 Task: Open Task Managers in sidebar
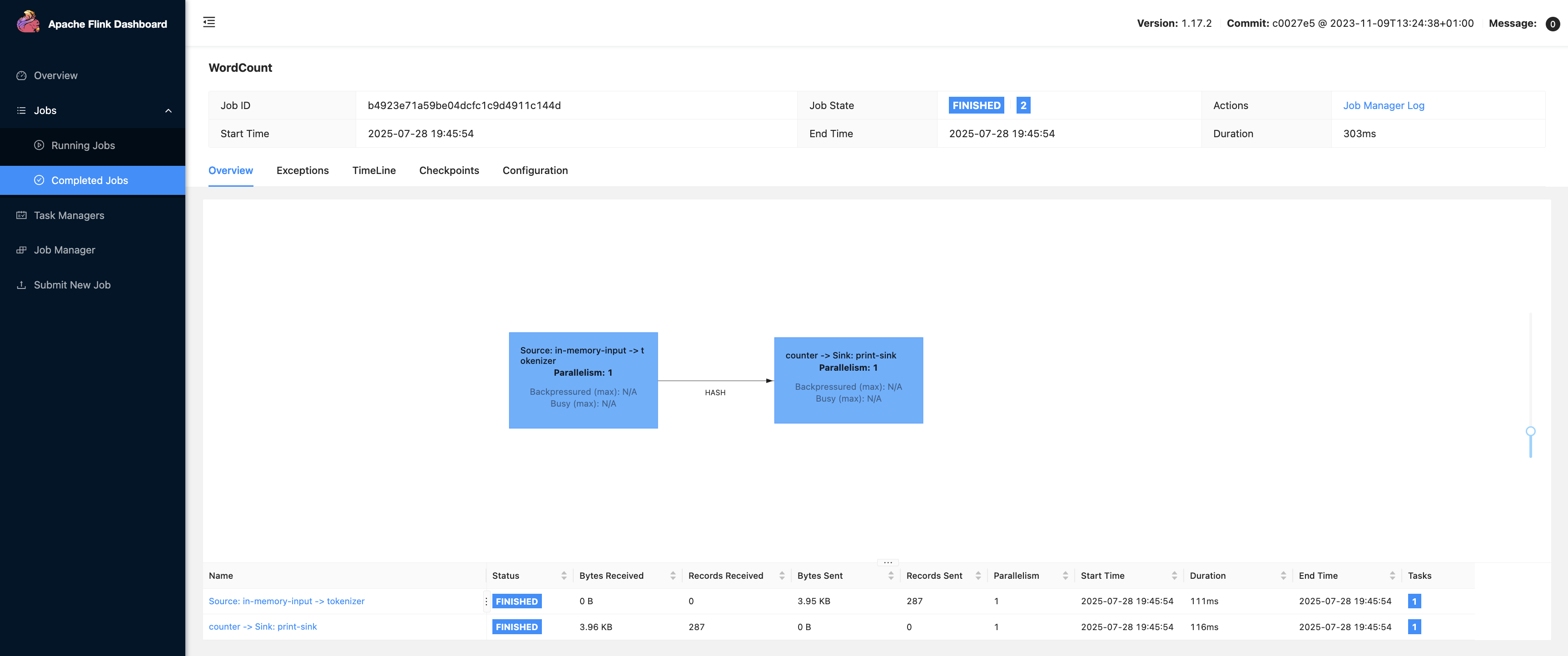93,215
